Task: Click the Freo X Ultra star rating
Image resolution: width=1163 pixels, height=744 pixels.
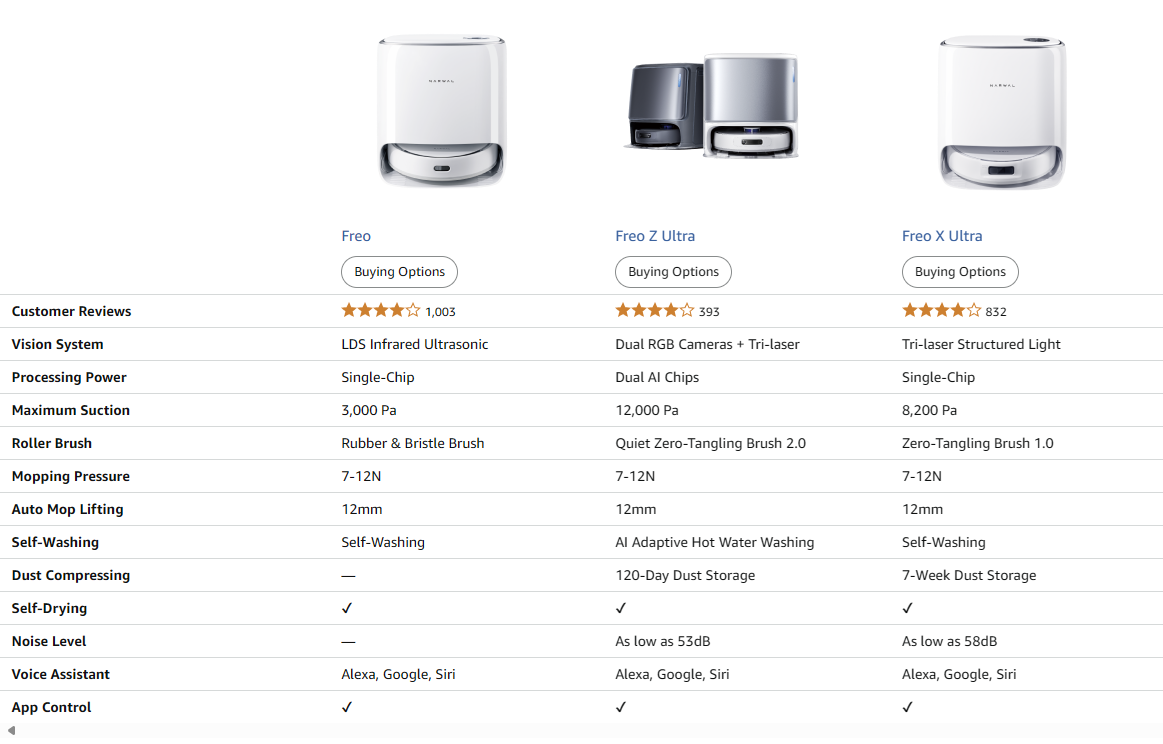Action: pos(941,311)
